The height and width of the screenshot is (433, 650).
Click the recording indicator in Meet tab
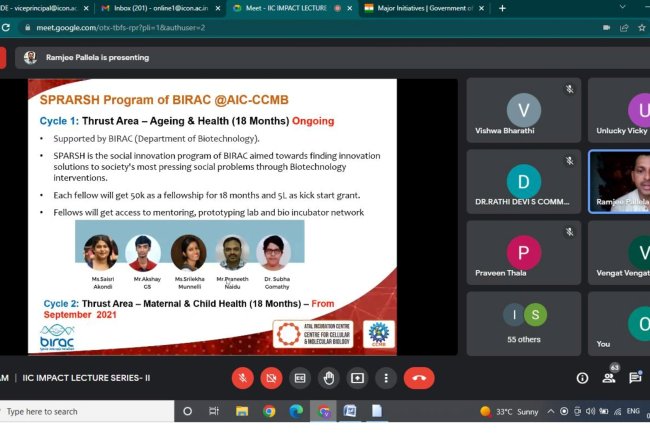click(x=337, y=8)
